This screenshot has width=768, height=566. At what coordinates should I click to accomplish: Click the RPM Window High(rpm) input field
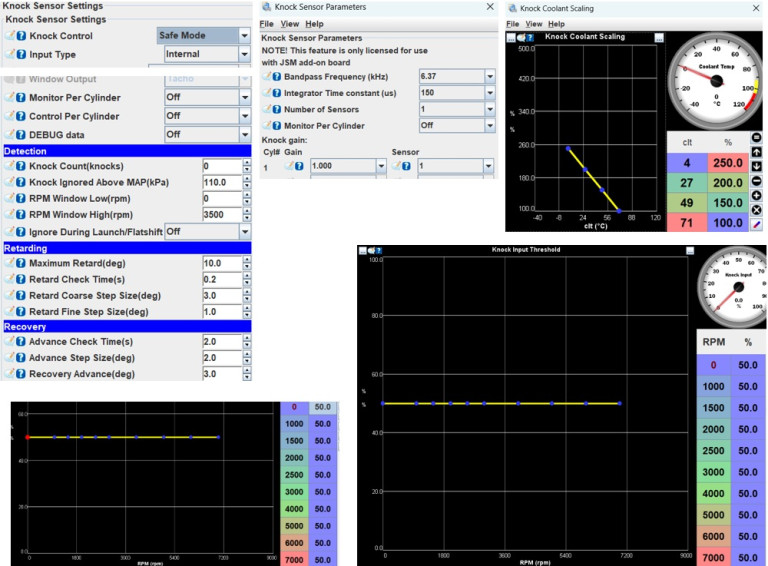[x=220, y=215]
